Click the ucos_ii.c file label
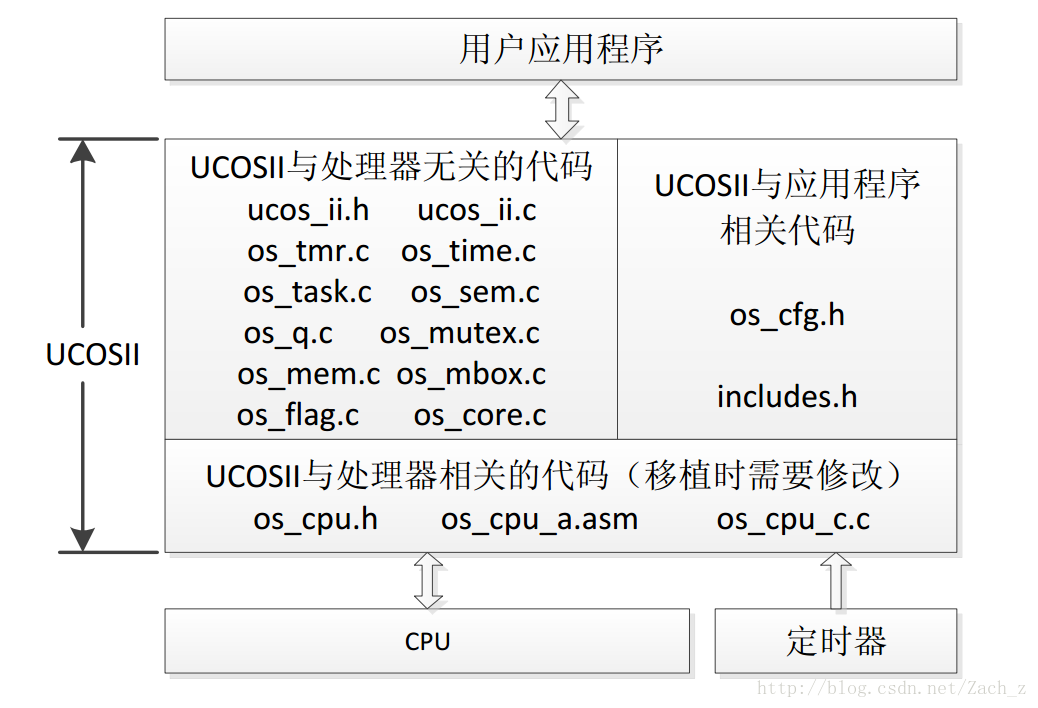1038x708 pixels. 477,211
